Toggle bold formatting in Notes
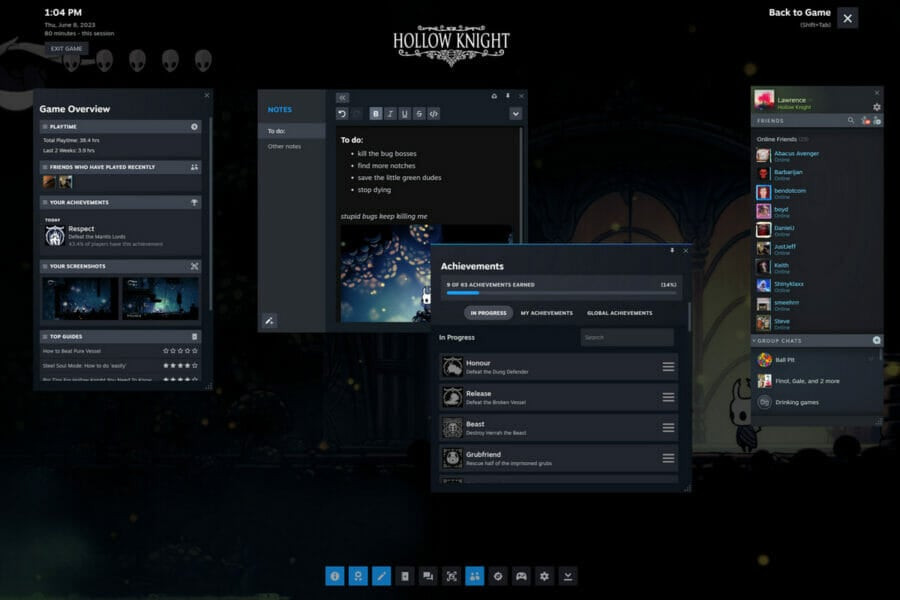Viewport: 900px width, 600px height. [x=375, y=114]
